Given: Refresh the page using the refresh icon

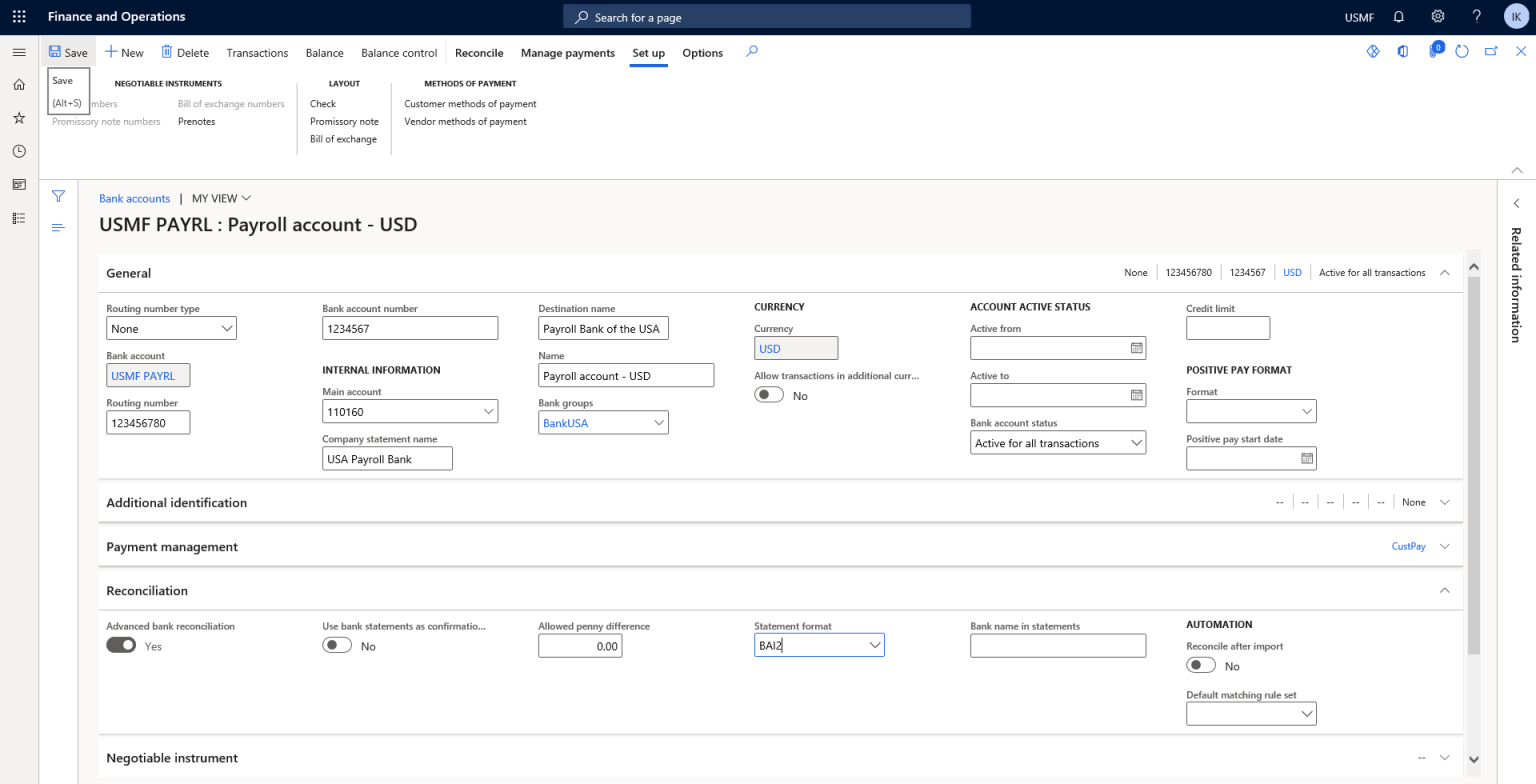Looking at the screenshot, I should pyautogui.click(x=1461, y=50).
